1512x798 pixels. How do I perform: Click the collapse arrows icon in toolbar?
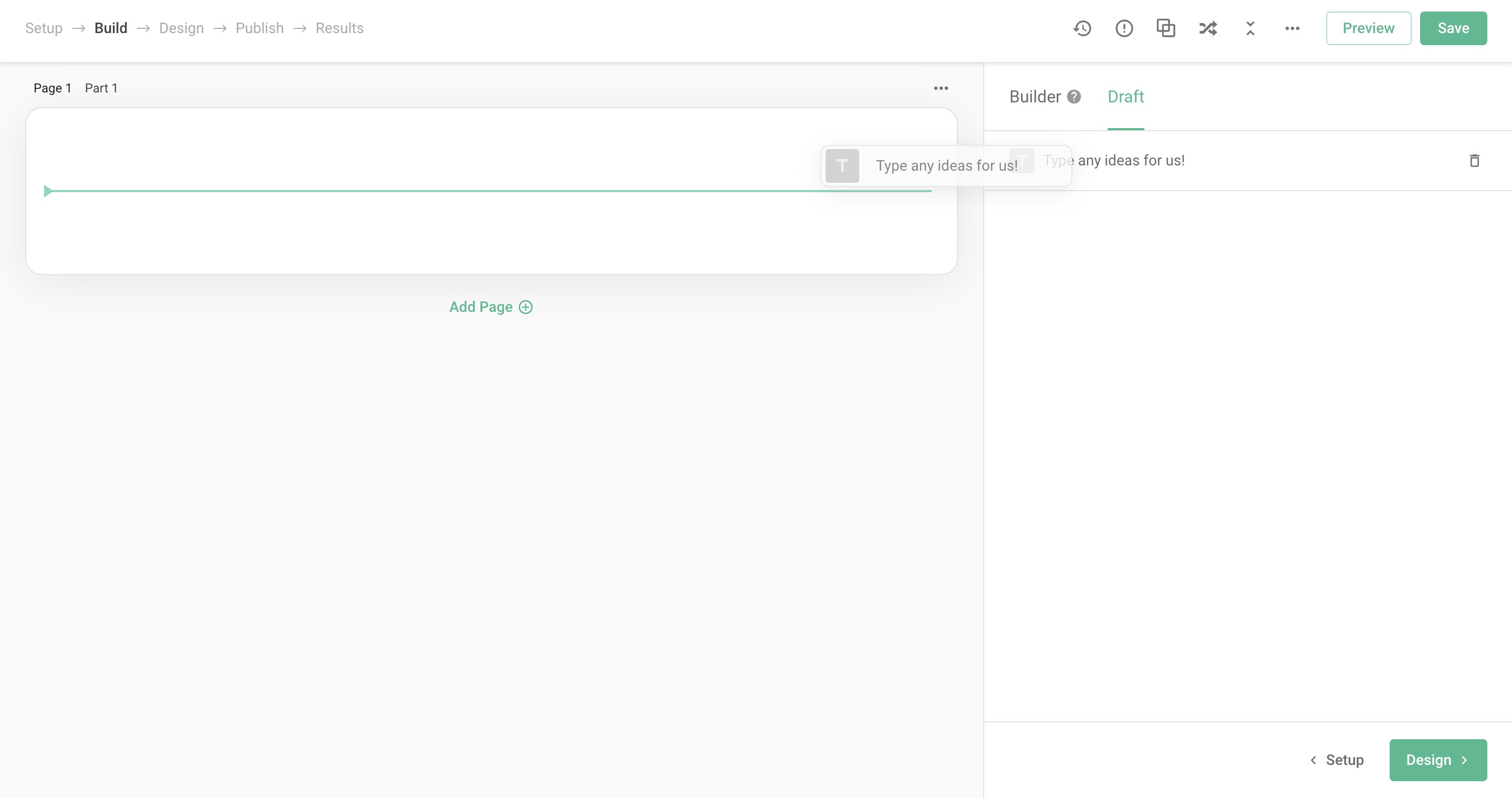pos(1250,28)
